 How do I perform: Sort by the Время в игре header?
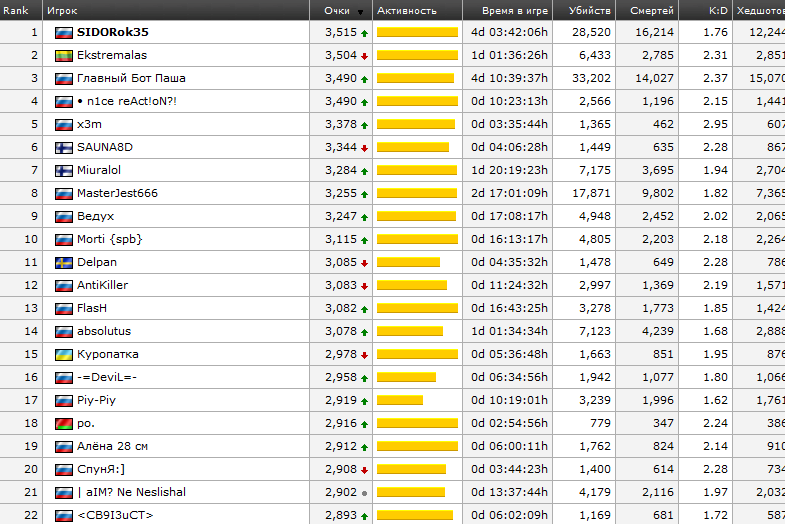(x=515, y=10)
